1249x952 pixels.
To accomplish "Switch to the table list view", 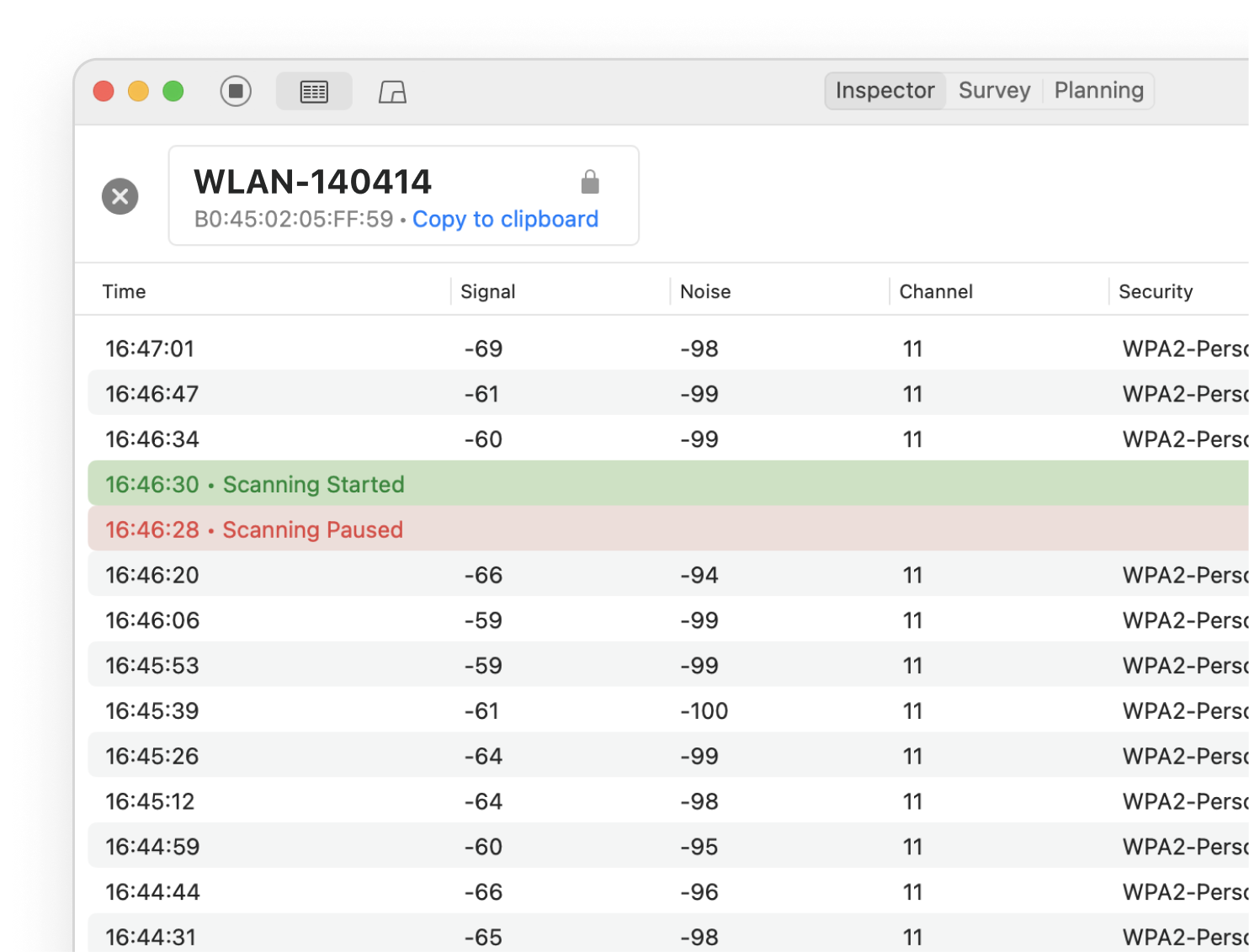I will pos(314,91).
